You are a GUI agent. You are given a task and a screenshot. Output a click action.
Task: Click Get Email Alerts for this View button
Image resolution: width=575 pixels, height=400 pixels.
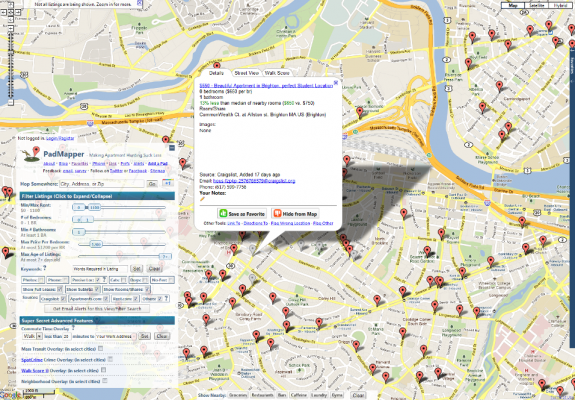tap(97, 309)
